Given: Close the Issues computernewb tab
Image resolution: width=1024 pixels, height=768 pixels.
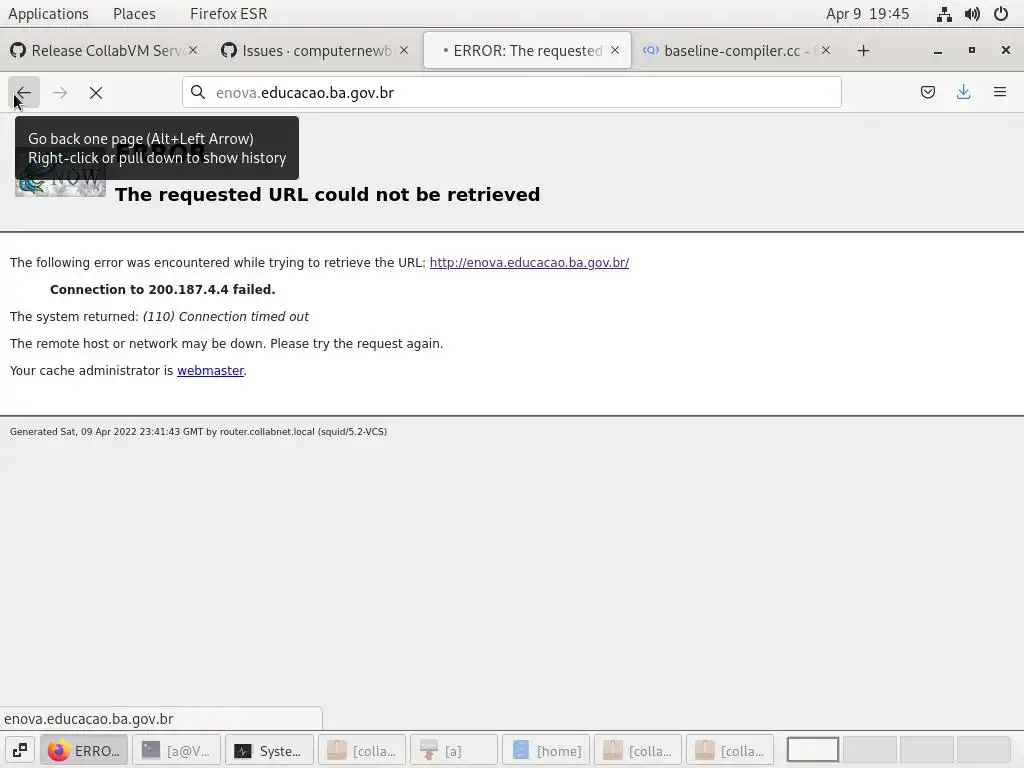Looking at the screenshot, I should pyautogui.click(x=404, y=50).
